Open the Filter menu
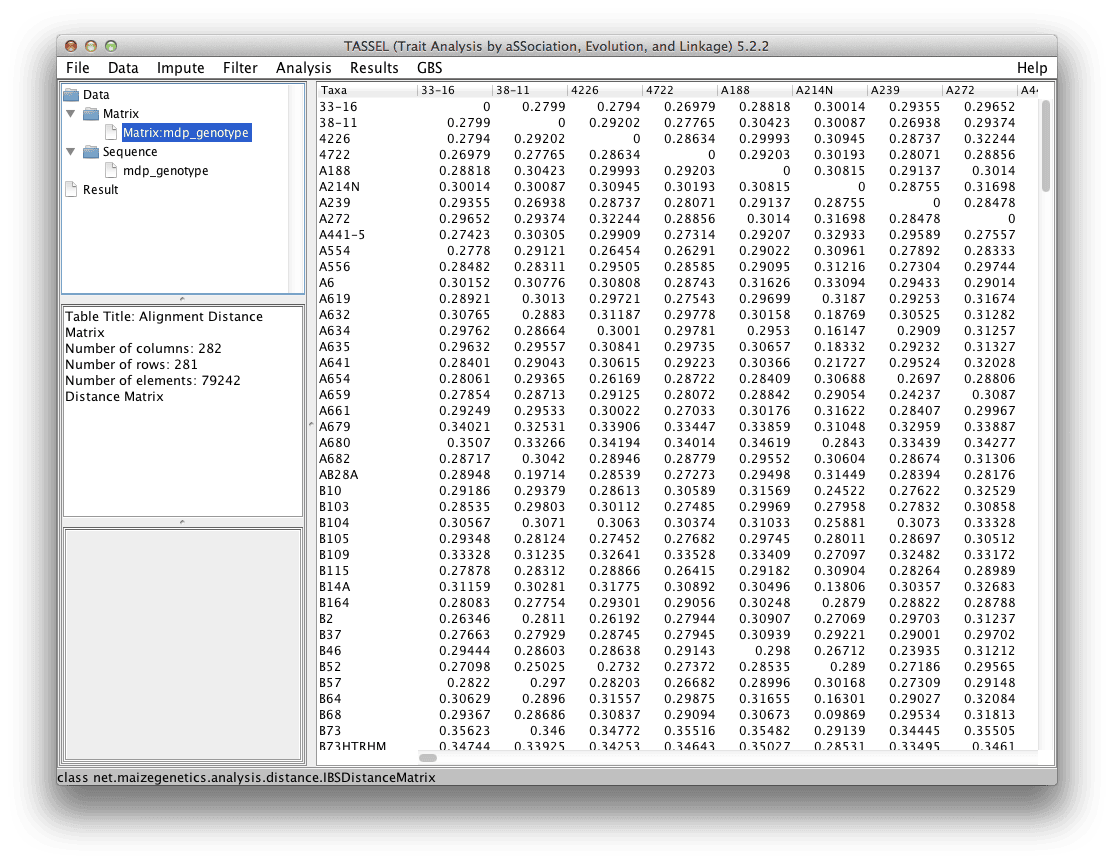The height and width of the screenshot is (864, 1114). click(x=240, y=68)
